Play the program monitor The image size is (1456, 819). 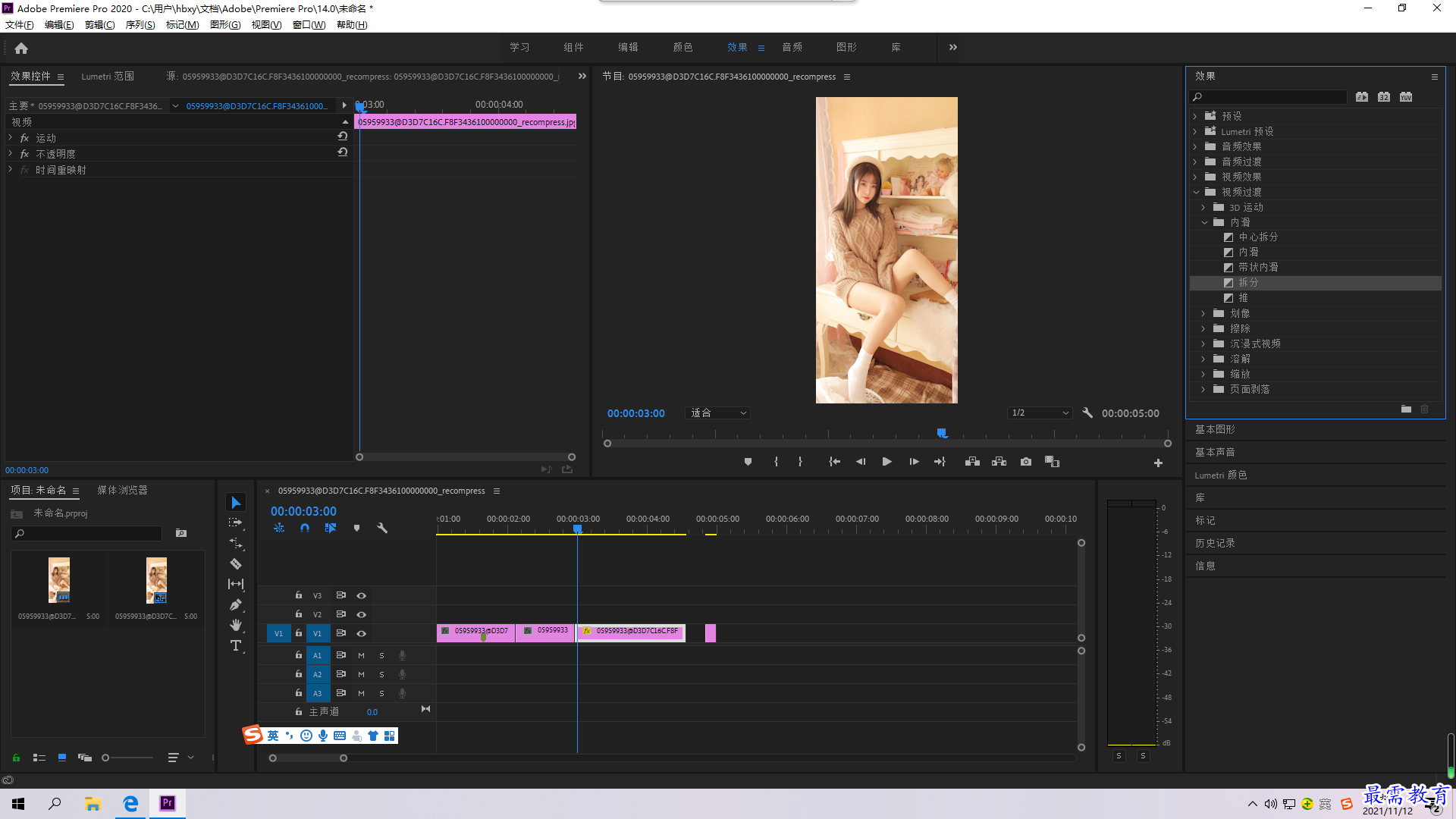886,462
